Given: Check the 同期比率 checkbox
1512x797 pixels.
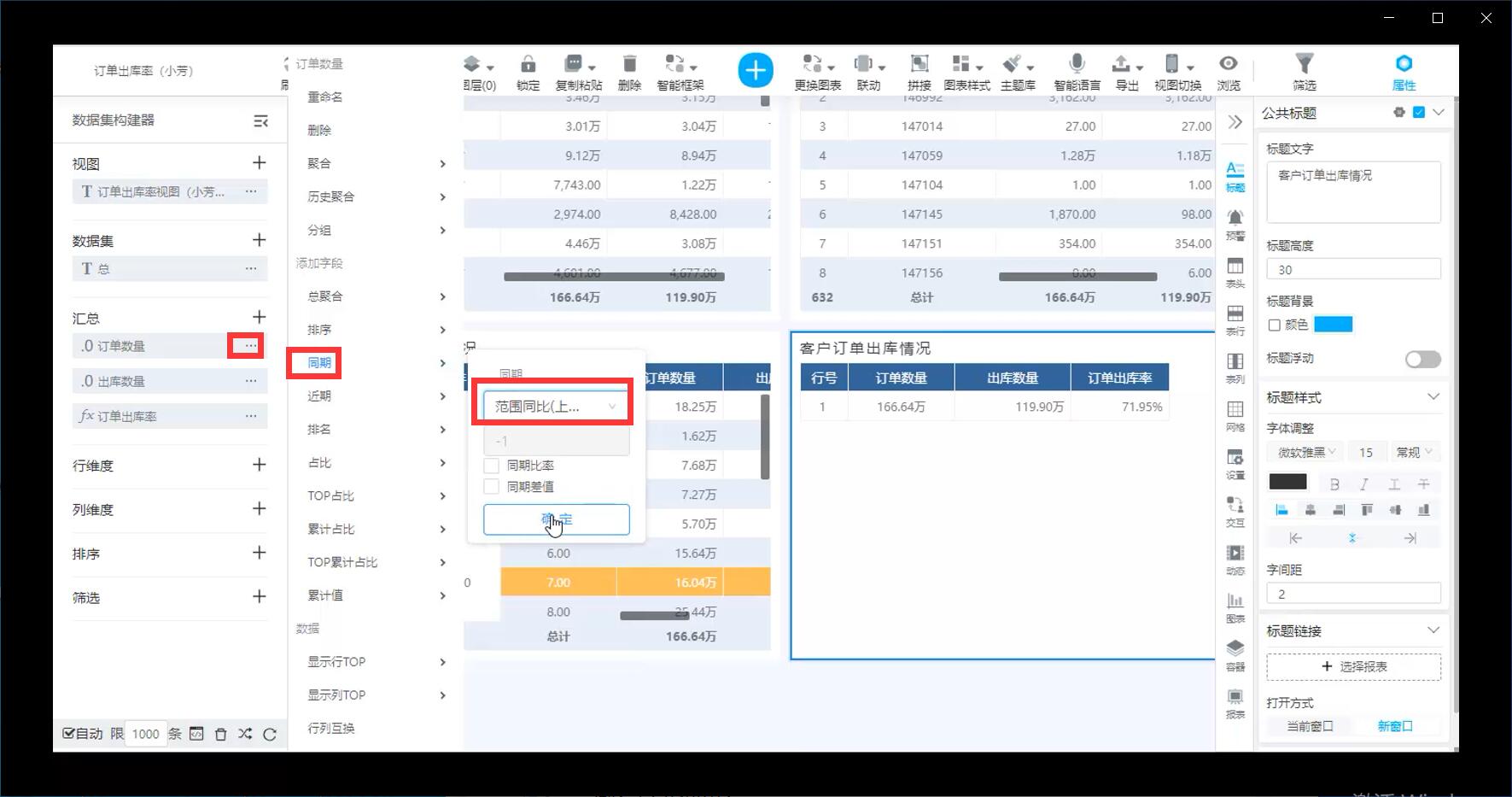Looking at the screenshot, I should (492, 466).
